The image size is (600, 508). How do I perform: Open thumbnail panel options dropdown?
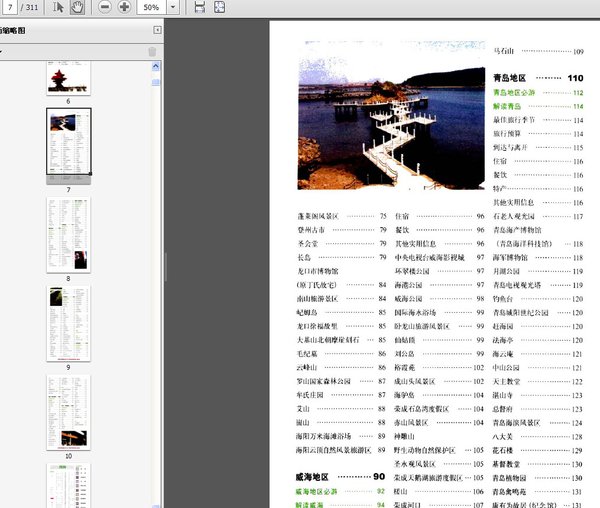tap(3, 51)
